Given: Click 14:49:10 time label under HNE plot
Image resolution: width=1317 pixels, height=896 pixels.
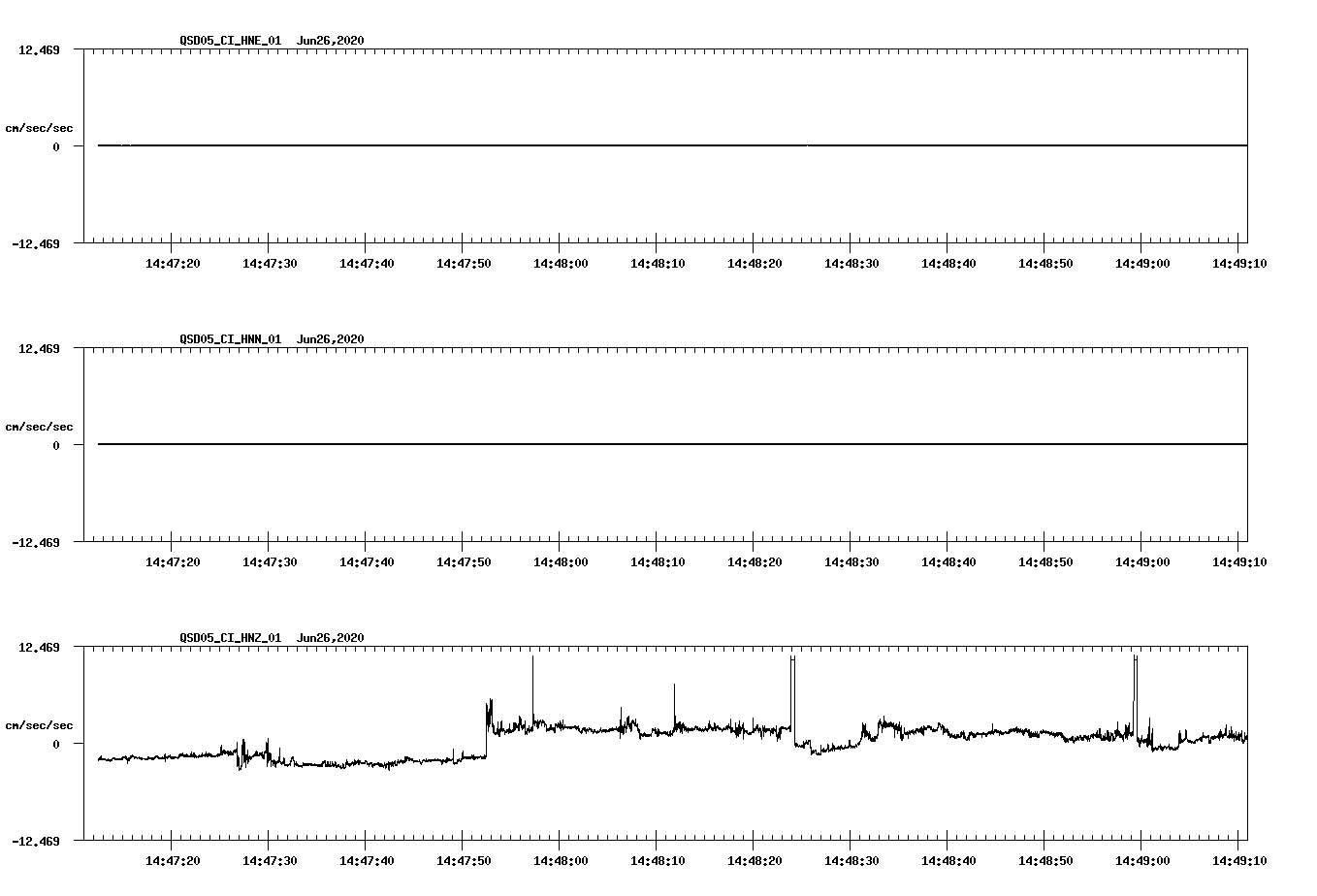Looking at the screenshot, I should [1238, 263].
